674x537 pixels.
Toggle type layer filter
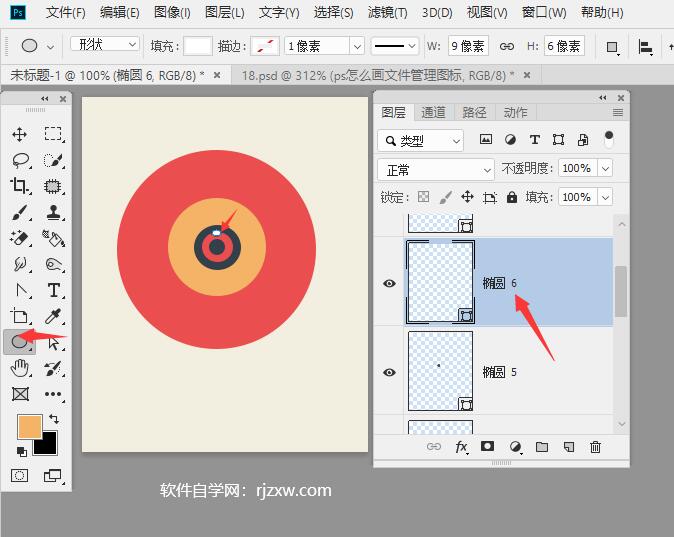click(535, 139)
